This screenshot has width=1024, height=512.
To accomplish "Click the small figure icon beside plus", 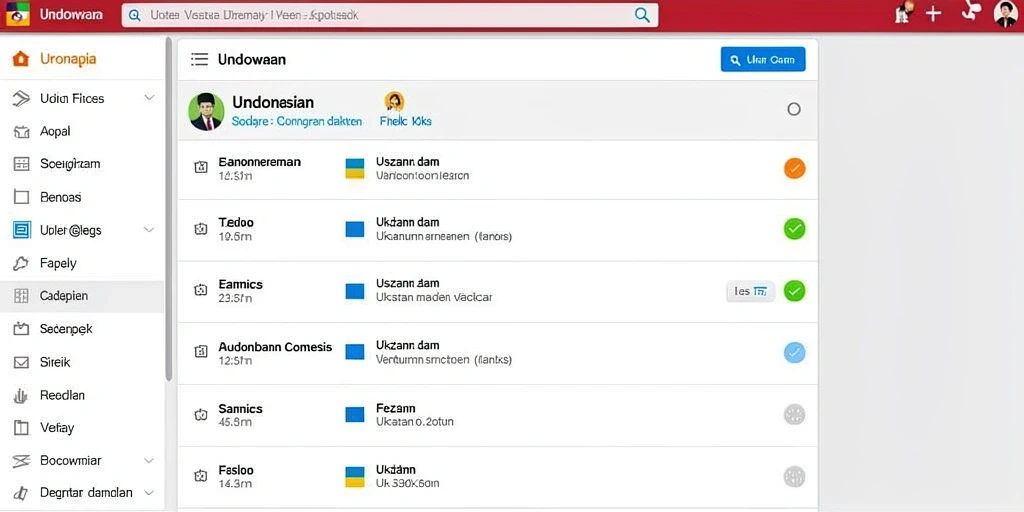I will click(x=904, y=12).
